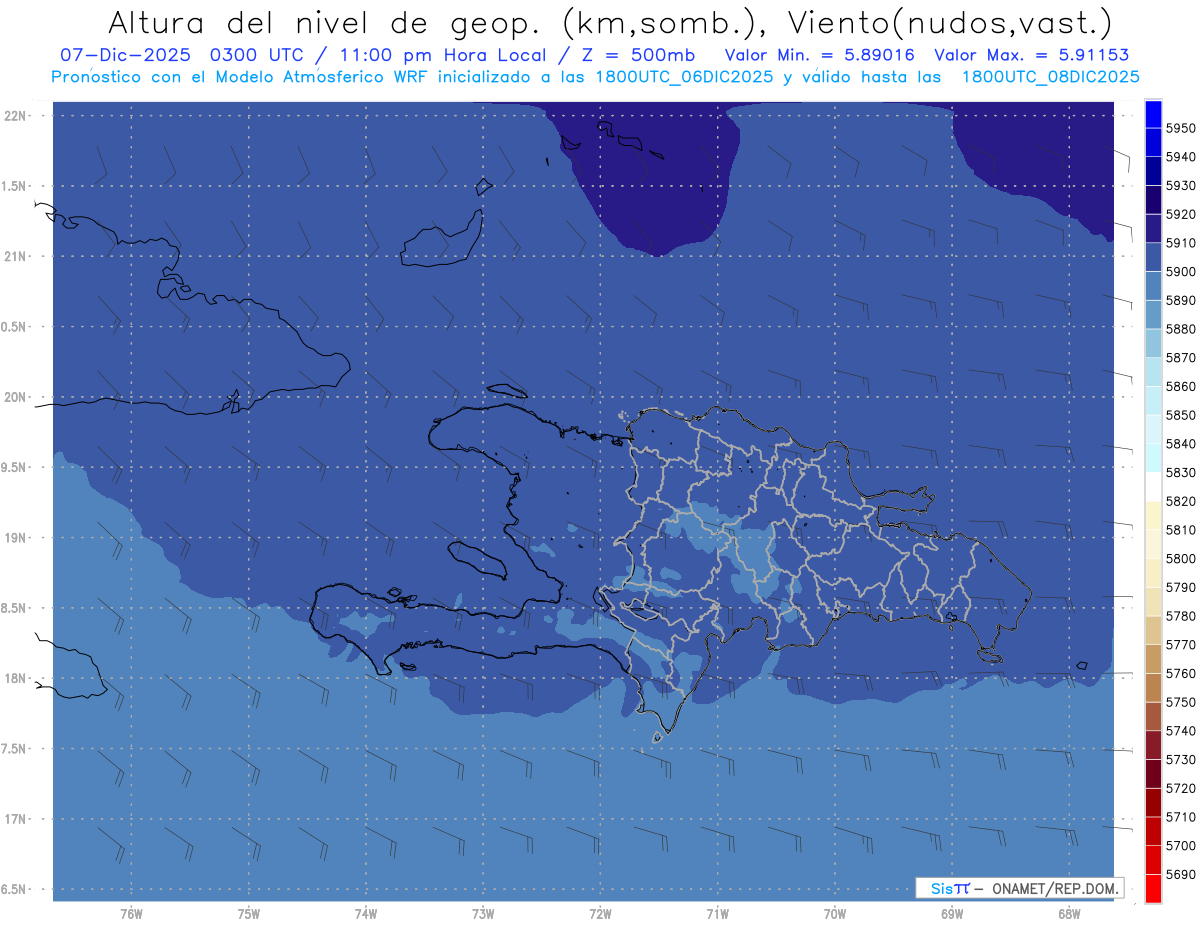The image size is (1200, 927).
Task: Click the '19N' latitude label
Action: [x=17, y=537]
